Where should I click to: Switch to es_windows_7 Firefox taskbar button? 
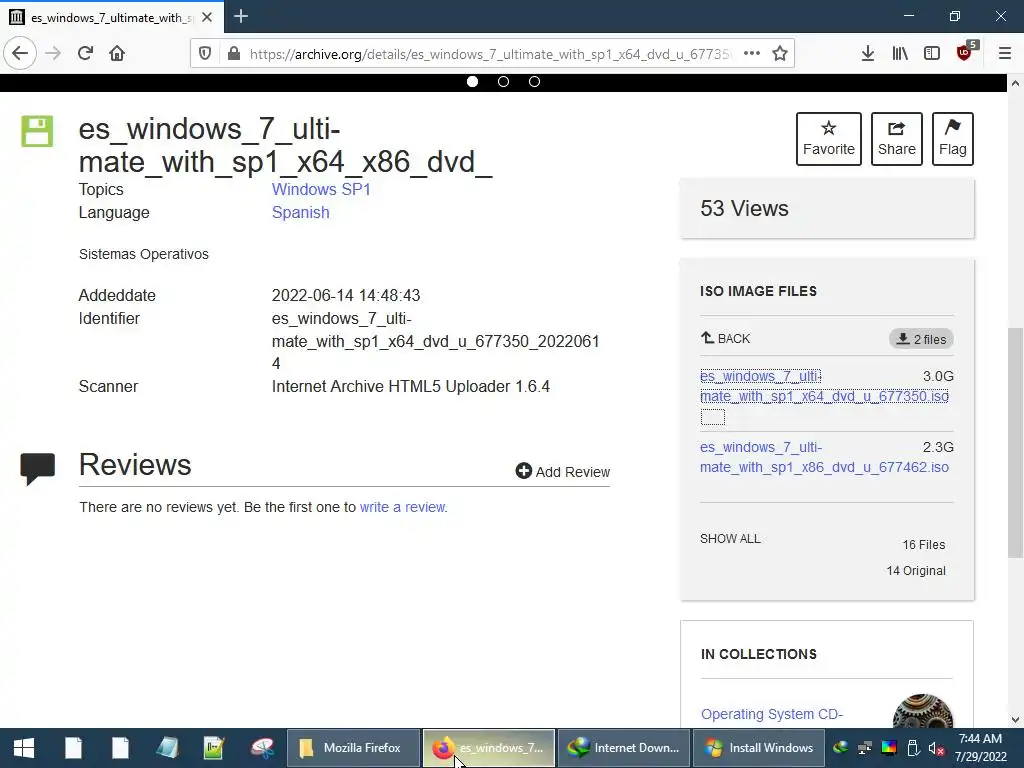click(x=490, y=748)
